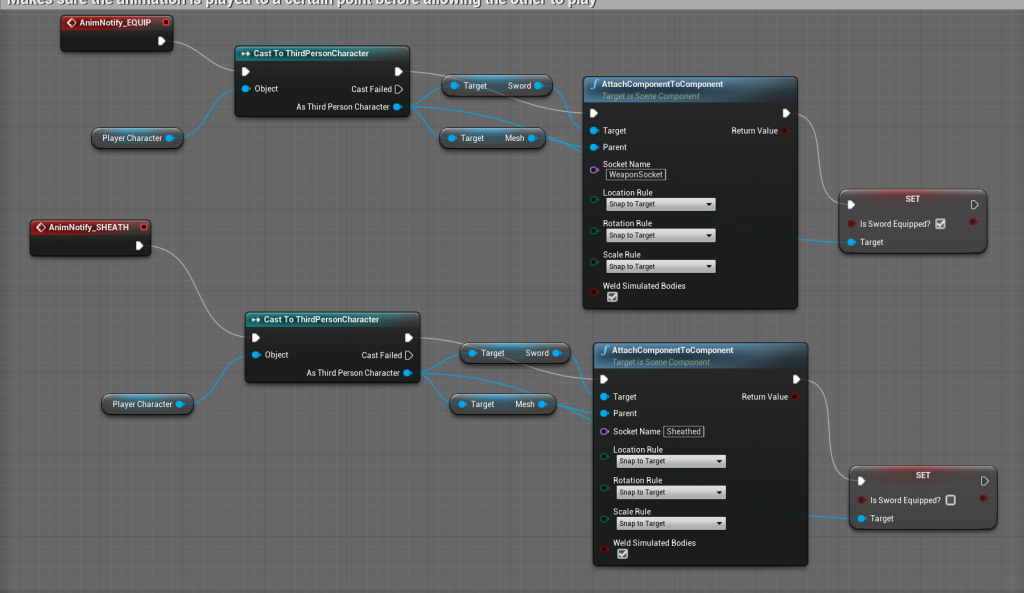
Task: Toggle Weld Simulated Bodies on upper attach node
Action: point(612,297)
